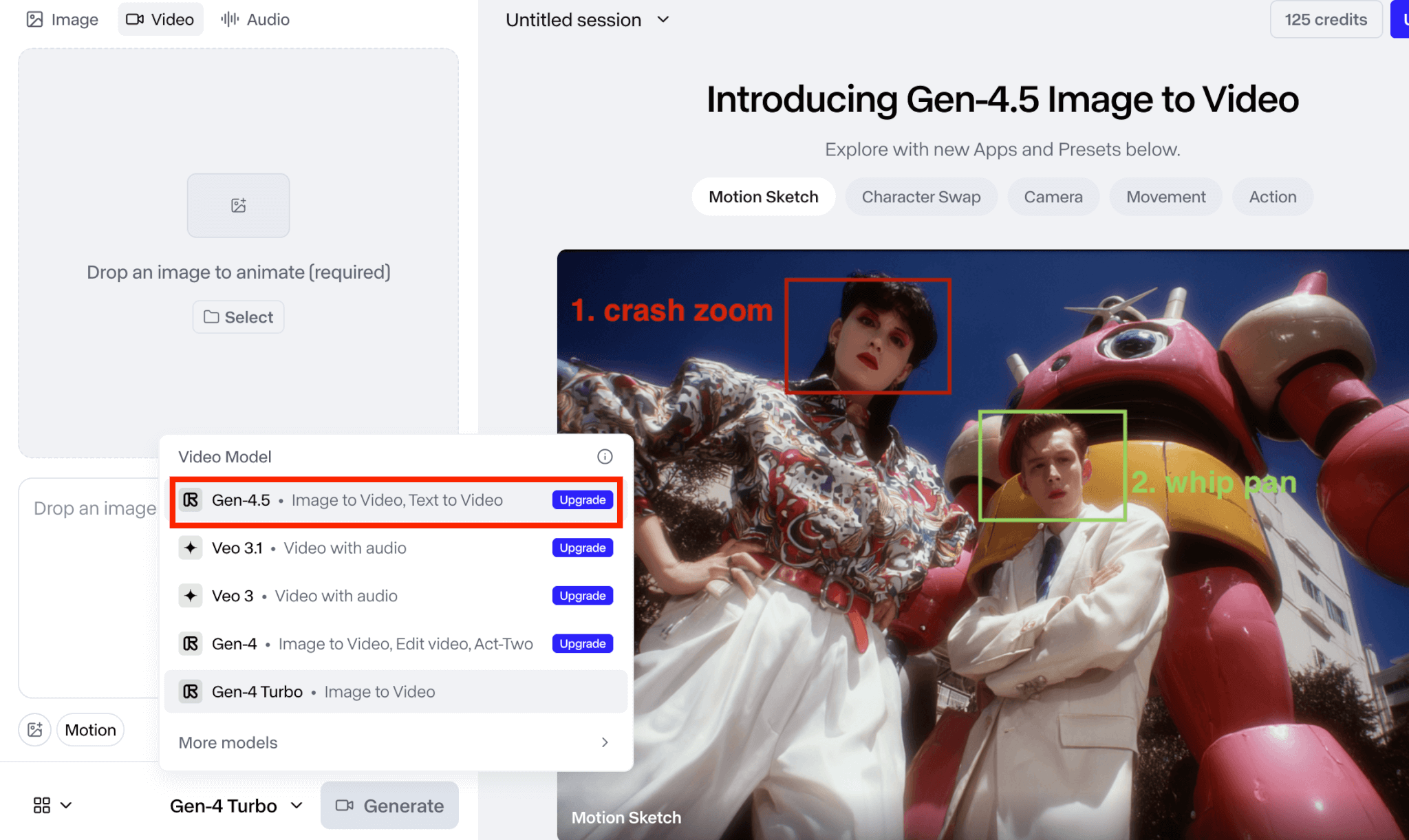The width and height of the screenshot is (1409, 840).
Task: Open the Motion Sketch preview thumbnail
Action: coord(982,543)
